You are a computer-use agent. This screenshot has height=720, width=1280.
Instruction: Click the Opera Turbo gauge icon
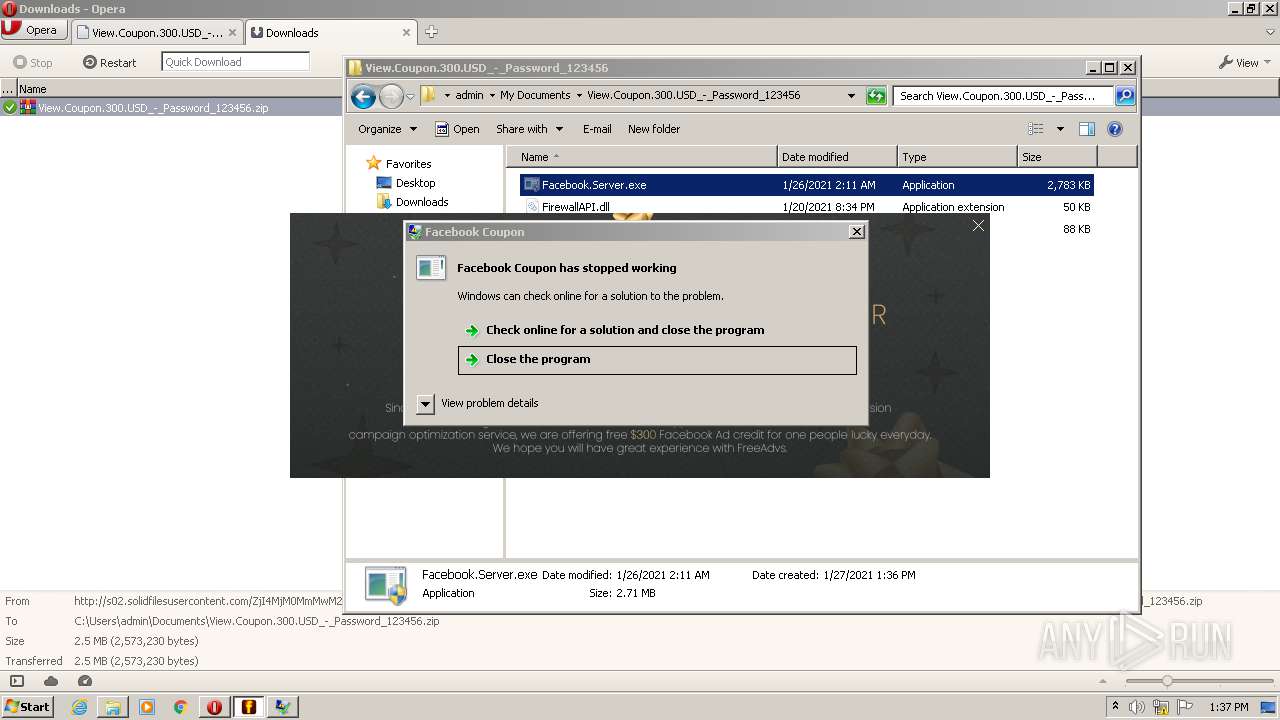pyautogui.click(x=84, y=681)
